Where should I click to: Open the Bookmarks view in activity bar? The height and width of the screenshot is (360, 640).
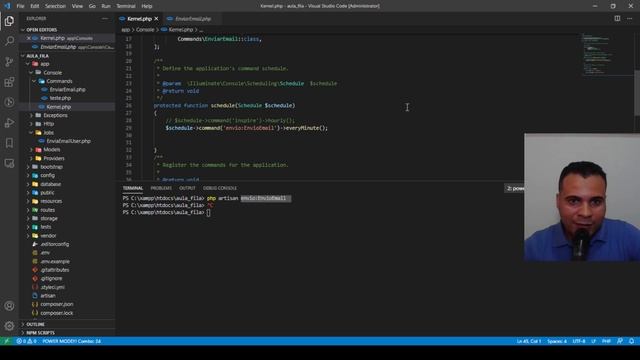pyautogui.click(x=9, y=143)
